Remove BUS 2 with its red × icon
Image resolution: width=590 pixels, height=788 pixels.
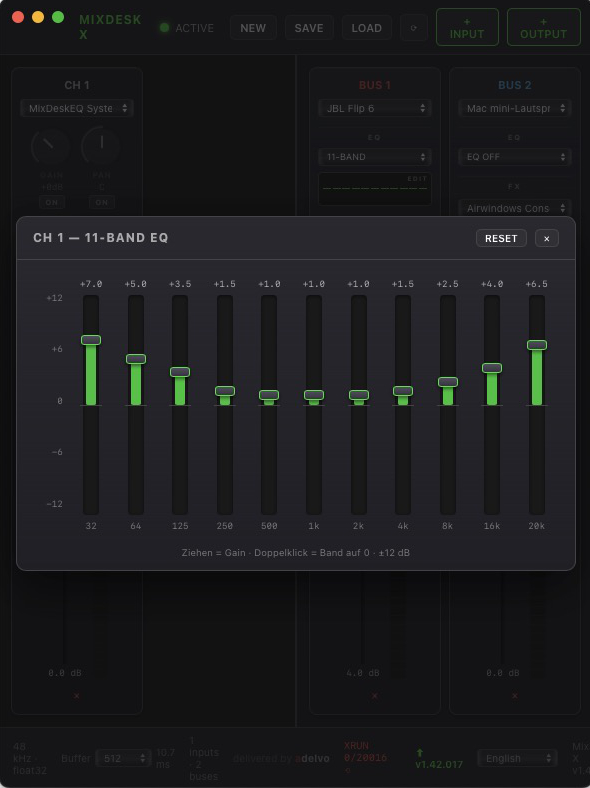(515, 696)
